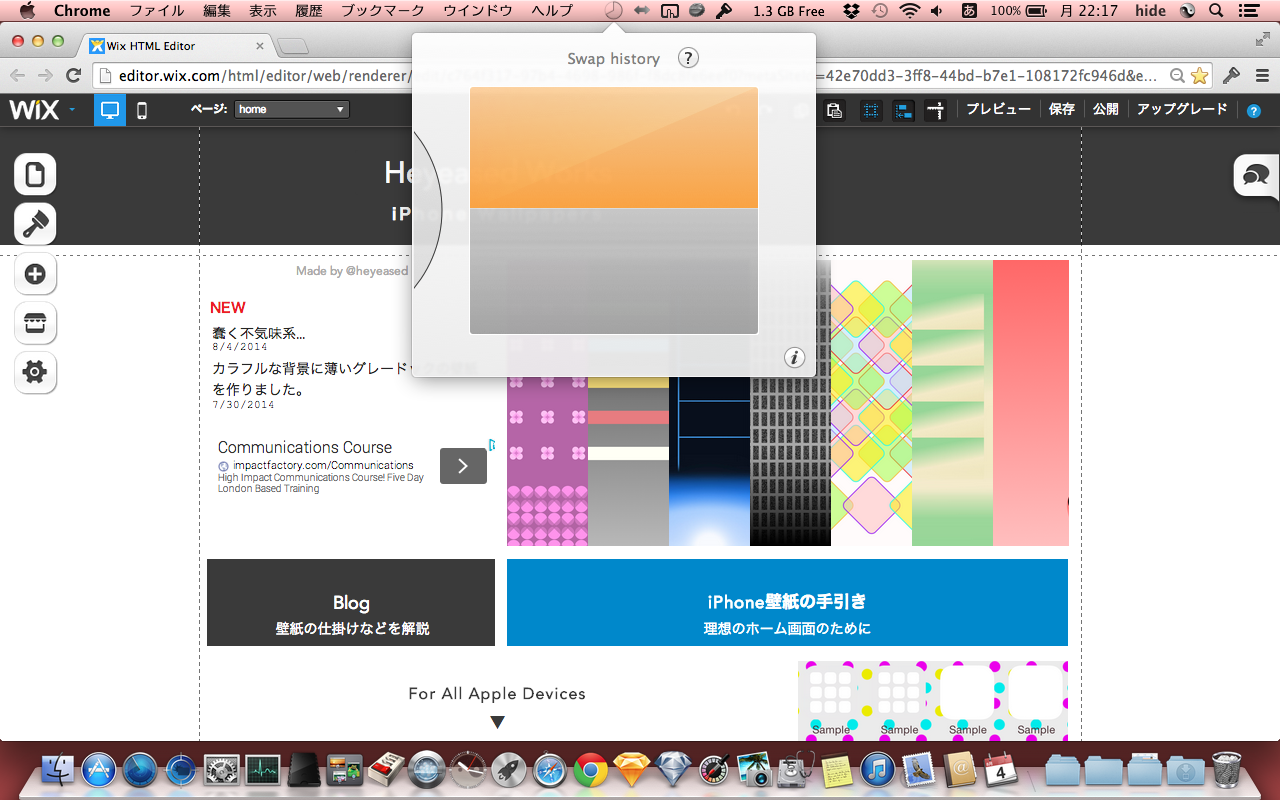Open Finder from the Dock
The image size is (1280, 800).
60,770
